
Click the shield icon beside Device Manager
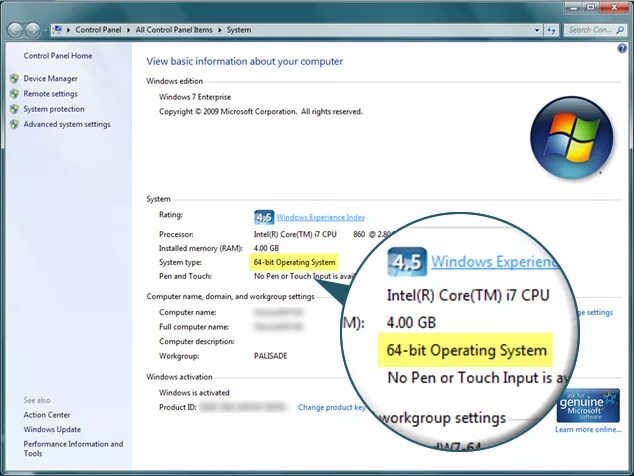(x=15, y=78)
